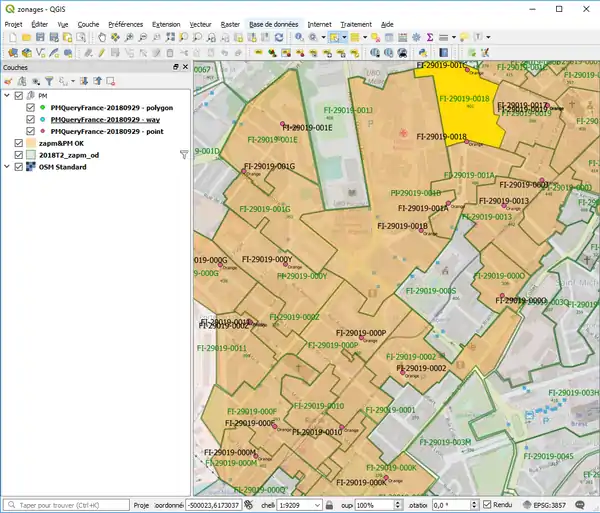Click the Save Project icon
Viewport: 600px width, 513px height.
tap(39, 37)
